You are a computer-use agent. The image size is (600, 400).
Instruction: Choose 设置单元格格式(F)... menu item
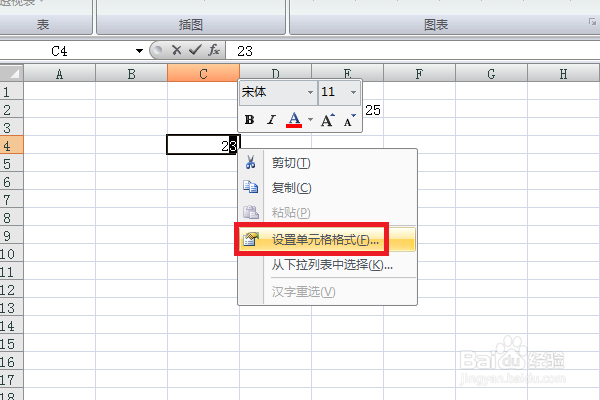327,240
